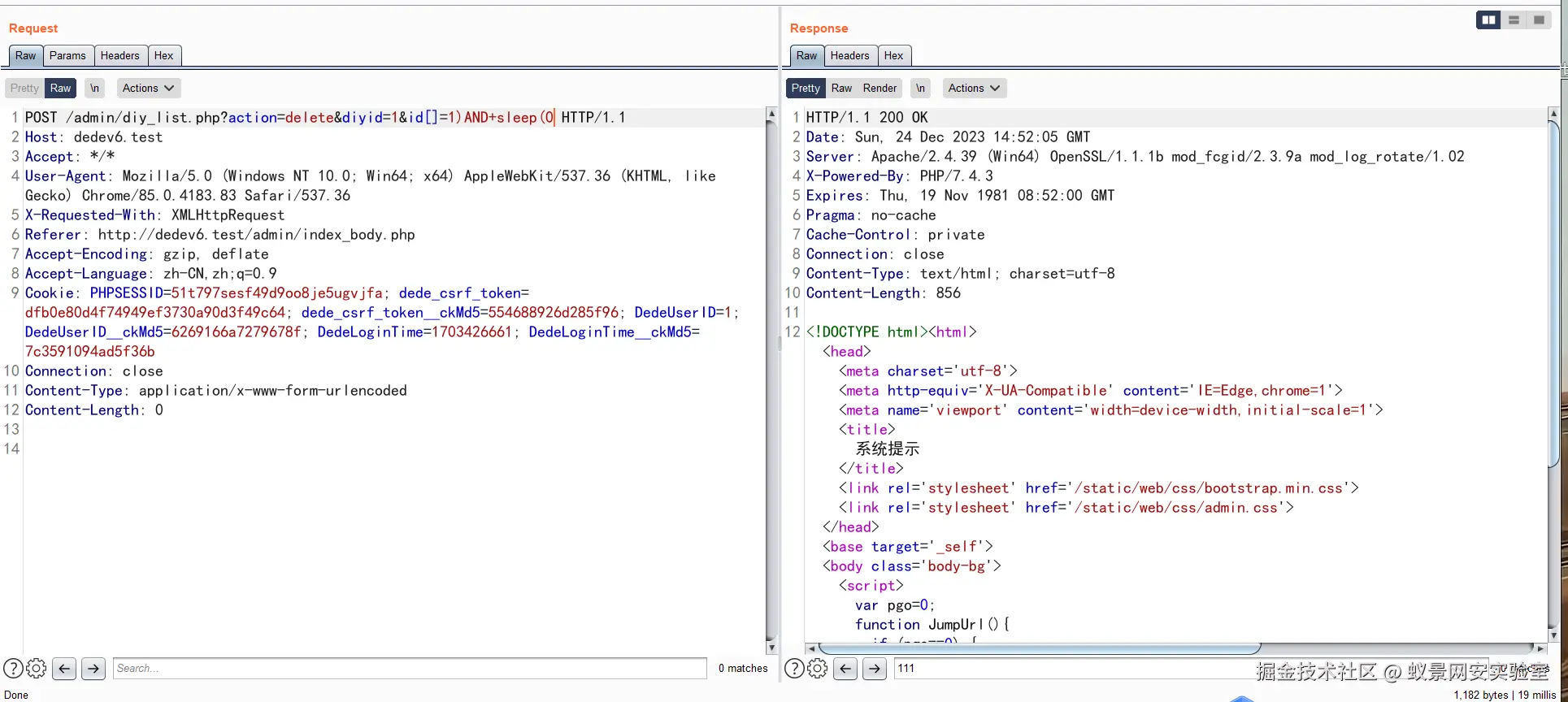Click Response horizontal scrollbar thumb
The width and height of the screenshot is (1568, 702).
pos(1039,648)
